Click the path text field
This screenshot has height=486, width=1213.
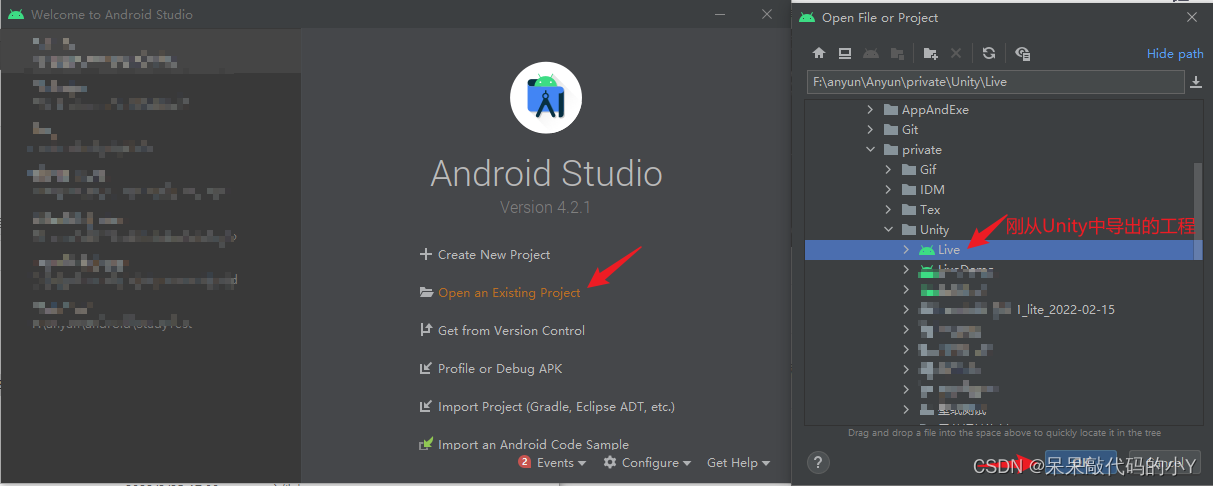[x=995, y=82]
